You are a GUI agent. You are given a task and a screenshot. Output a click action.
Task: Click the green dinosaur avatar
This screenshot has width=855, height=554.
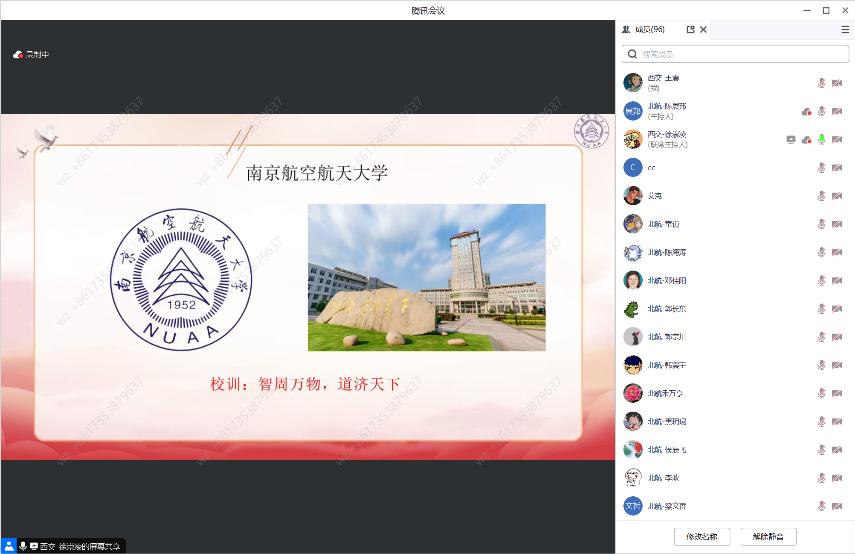coord(633,309)
